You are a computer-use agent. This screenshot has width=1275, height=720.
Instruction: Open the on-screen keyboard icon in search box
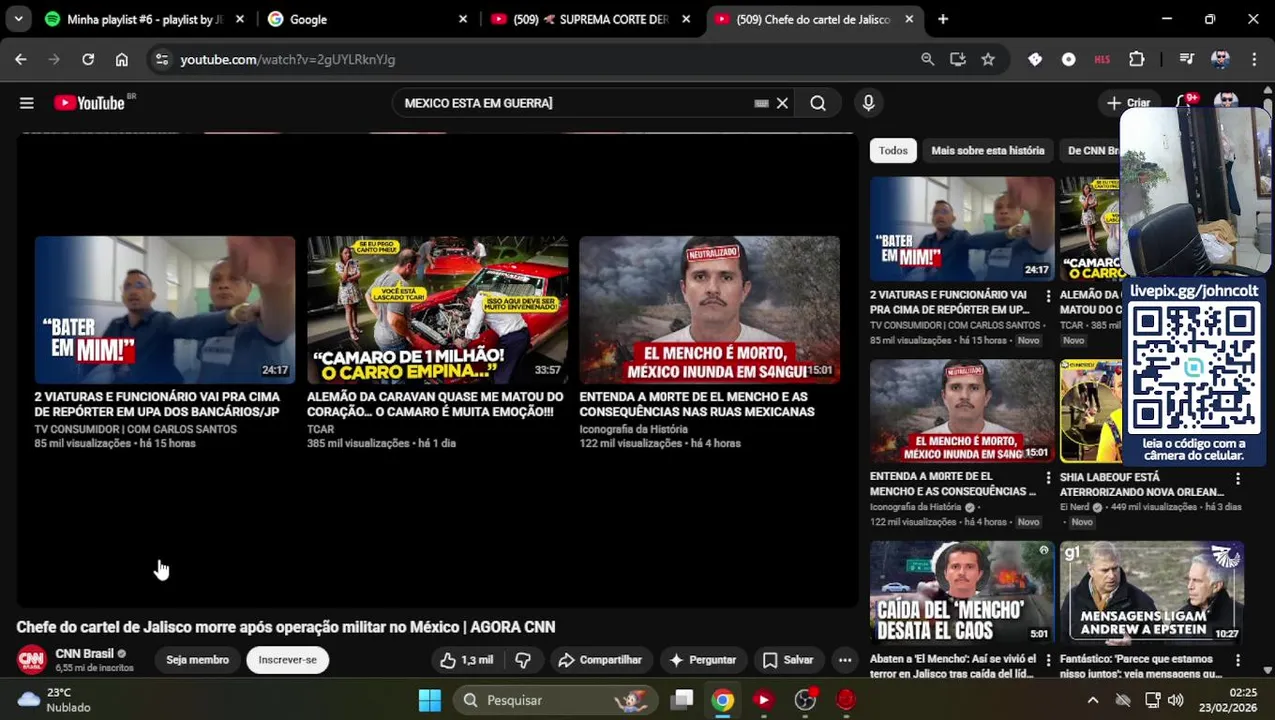[x=761, y=103]
